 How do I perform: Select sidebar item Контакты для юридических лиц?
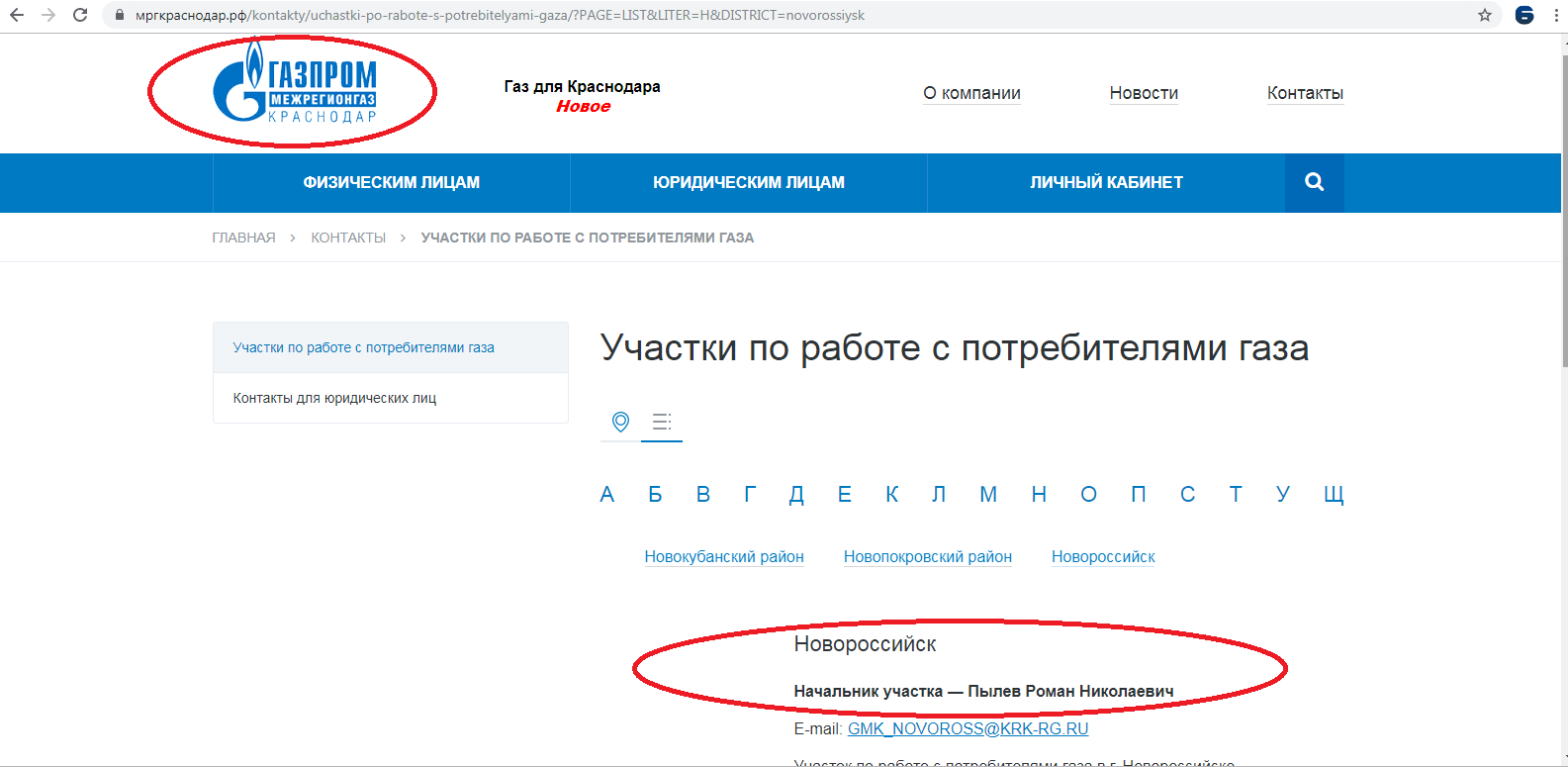point(391,398)
